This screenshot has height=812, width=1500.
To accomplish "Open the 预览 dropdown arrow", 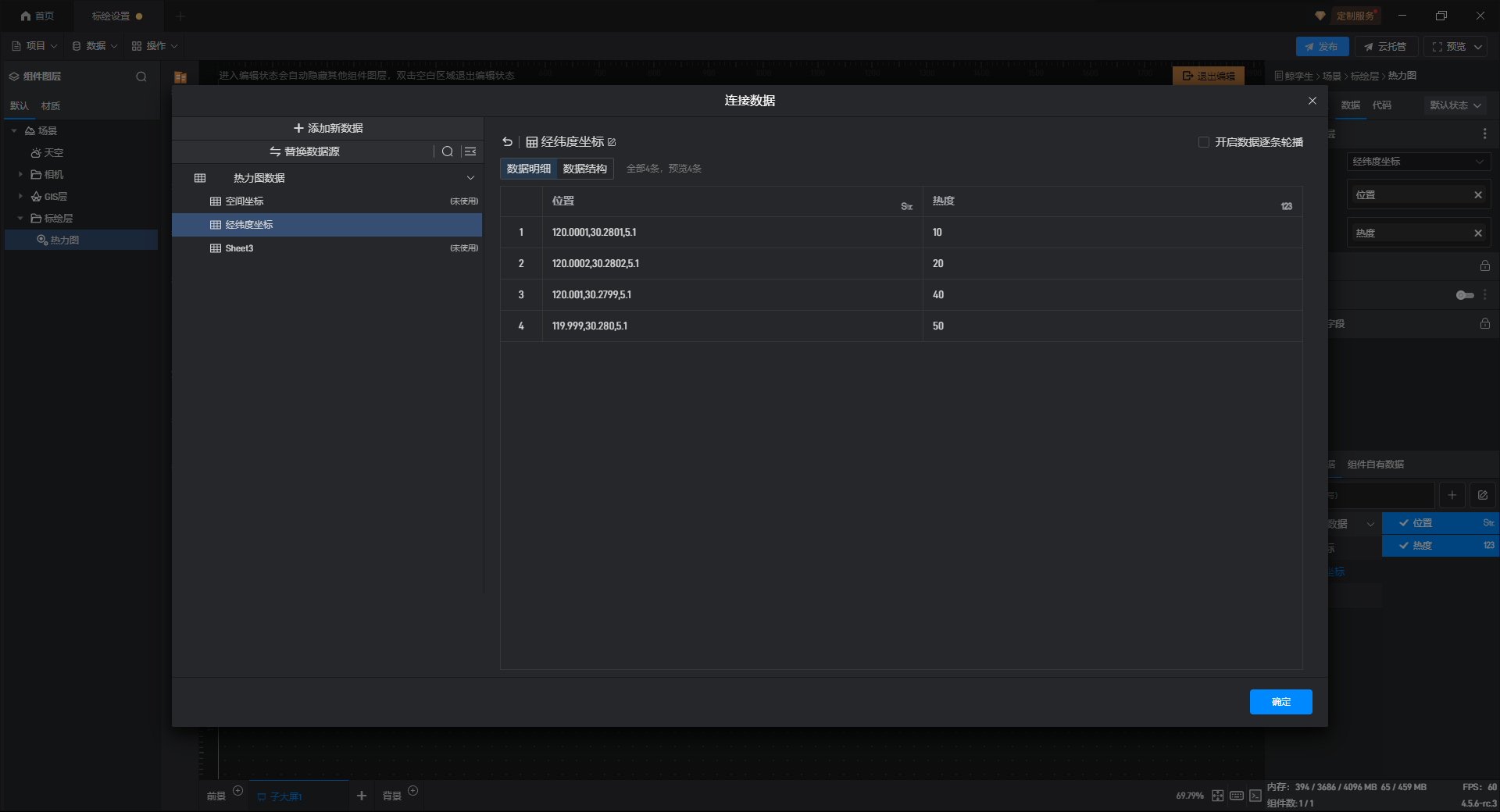I will (1478, 47).
